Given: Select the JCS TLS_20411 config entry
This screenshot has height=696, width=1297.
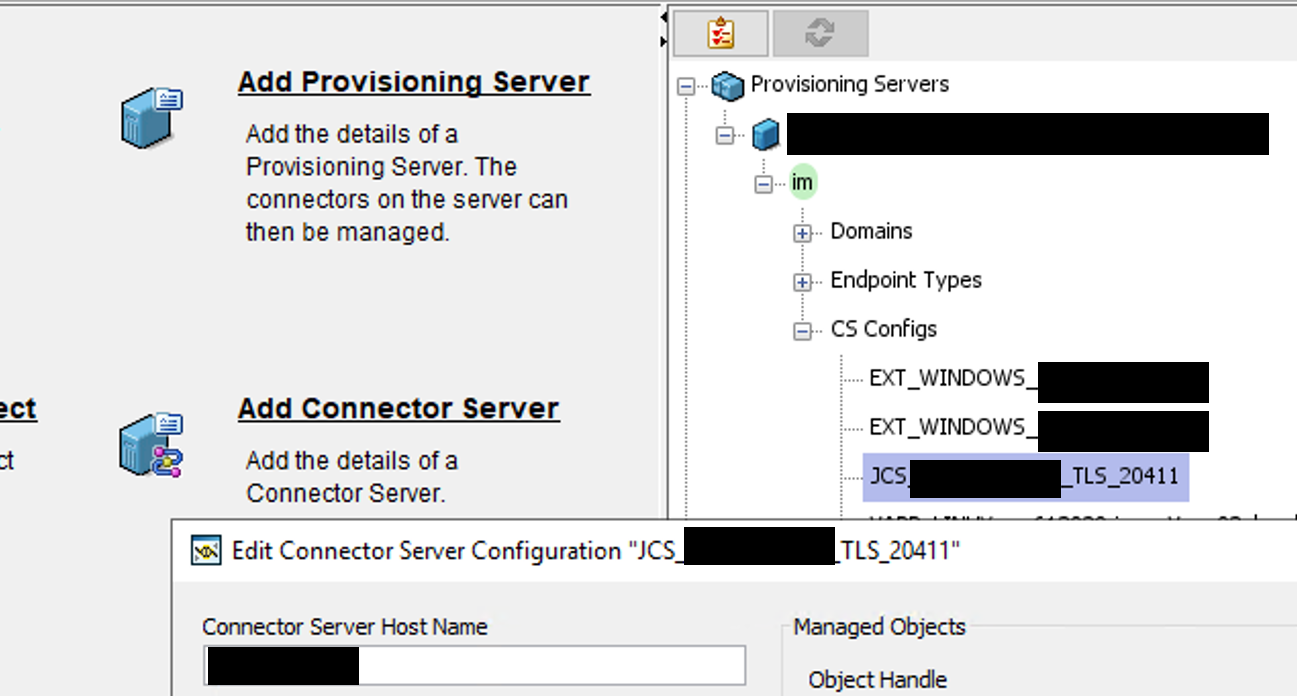Looking at the screenshot, I should (1025, 476).
